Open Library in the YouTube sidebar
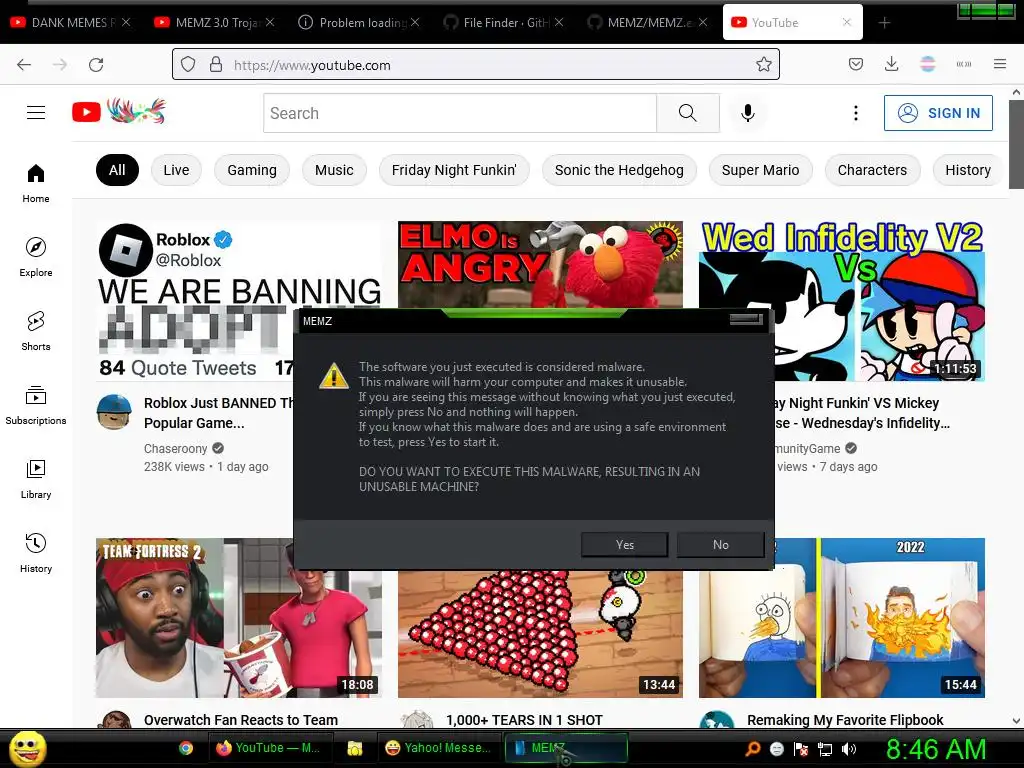Image resolution: width=1024 pixels, height=768 pixels. (x=36, y=479)
